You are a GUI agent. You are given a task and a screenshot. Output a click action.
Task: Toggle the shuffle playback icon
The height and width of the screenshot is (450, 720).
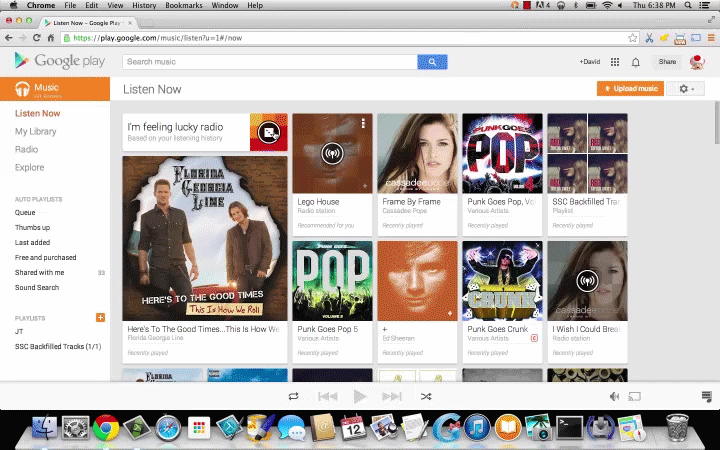tap(426, 396)
